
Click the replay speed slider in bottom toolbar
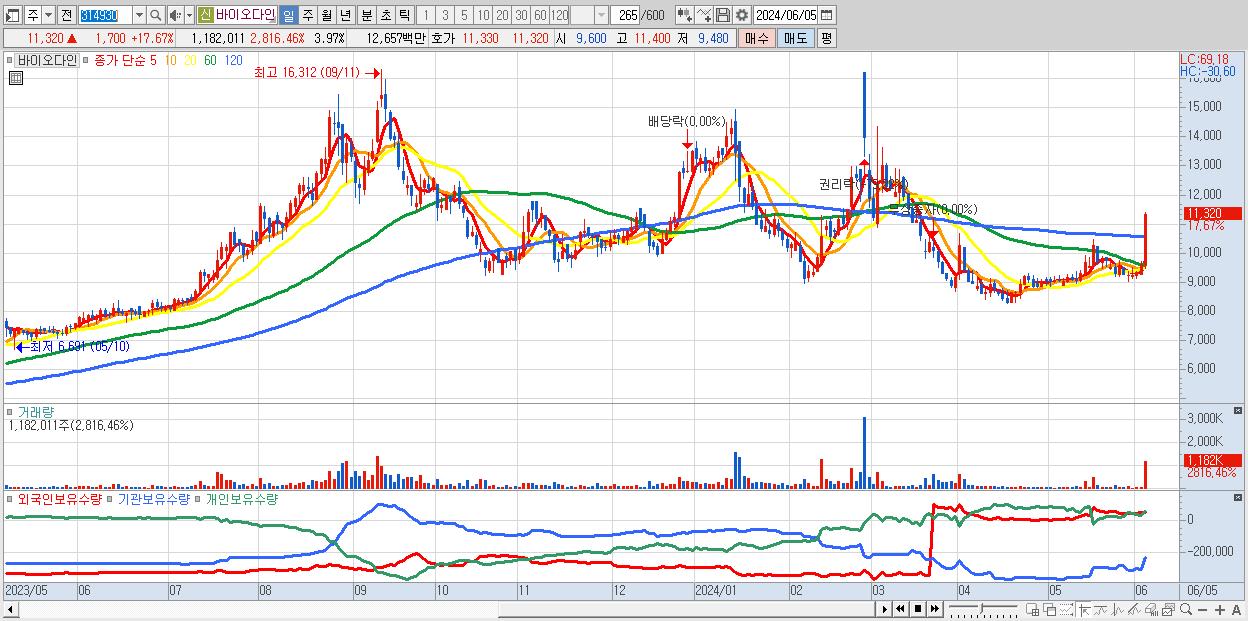pyautogui.click(x=982, y=609)
